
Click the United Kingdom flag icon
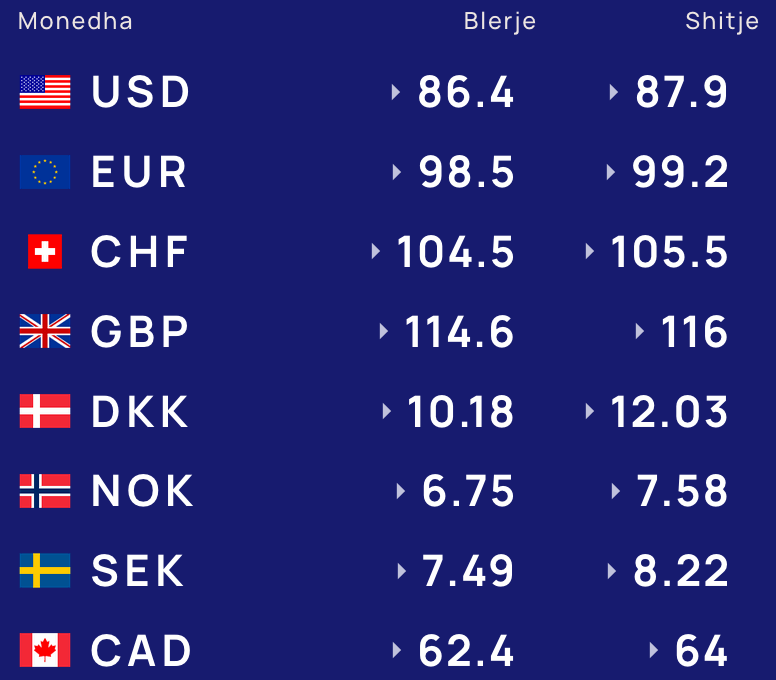45,331
